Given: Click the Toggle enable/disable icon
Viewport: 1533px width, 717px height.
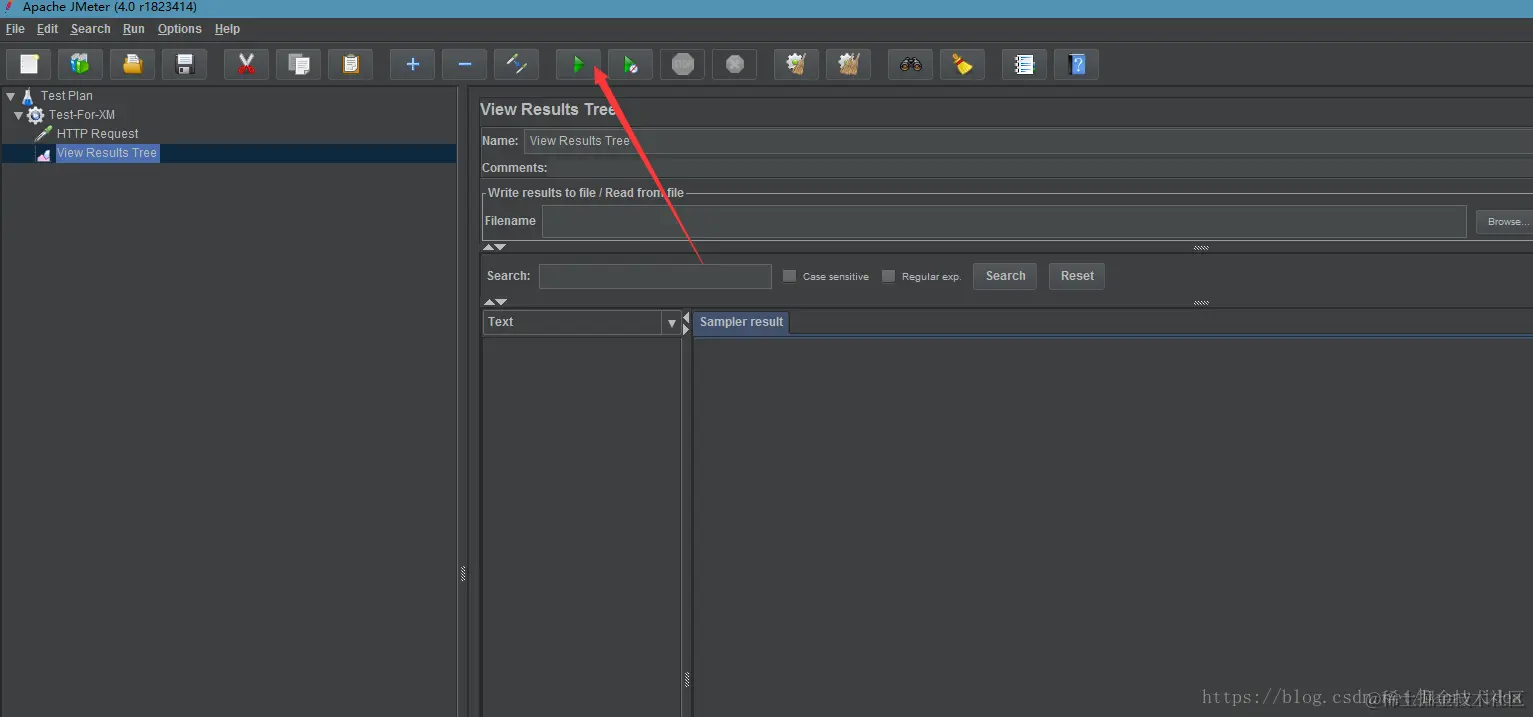Looking at the screenshot, I should pyautogui.click(x=516, y=65).
